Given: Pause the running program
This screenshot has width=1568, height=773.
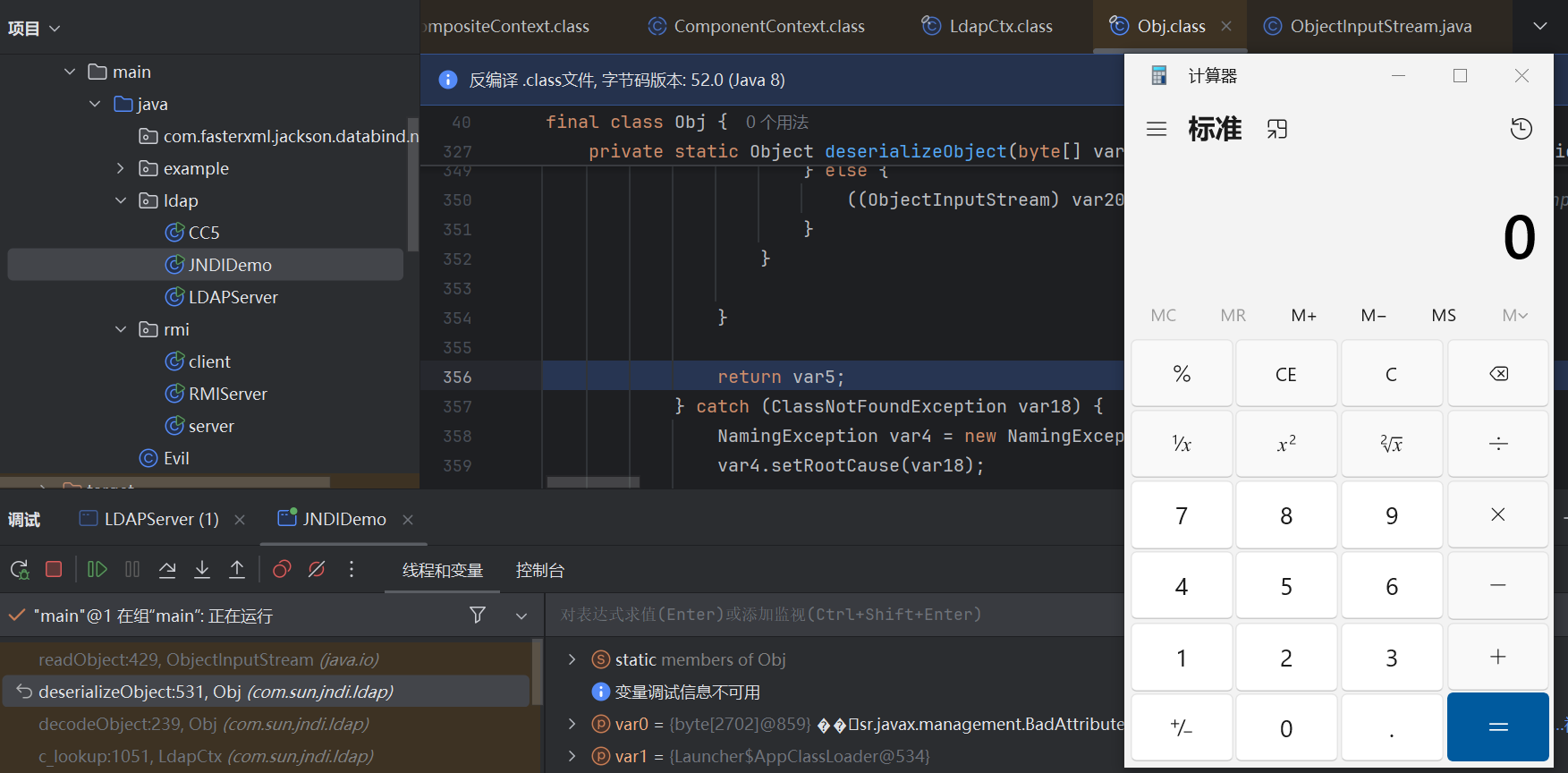Looking at the screenshot, I should coord(132,569).
